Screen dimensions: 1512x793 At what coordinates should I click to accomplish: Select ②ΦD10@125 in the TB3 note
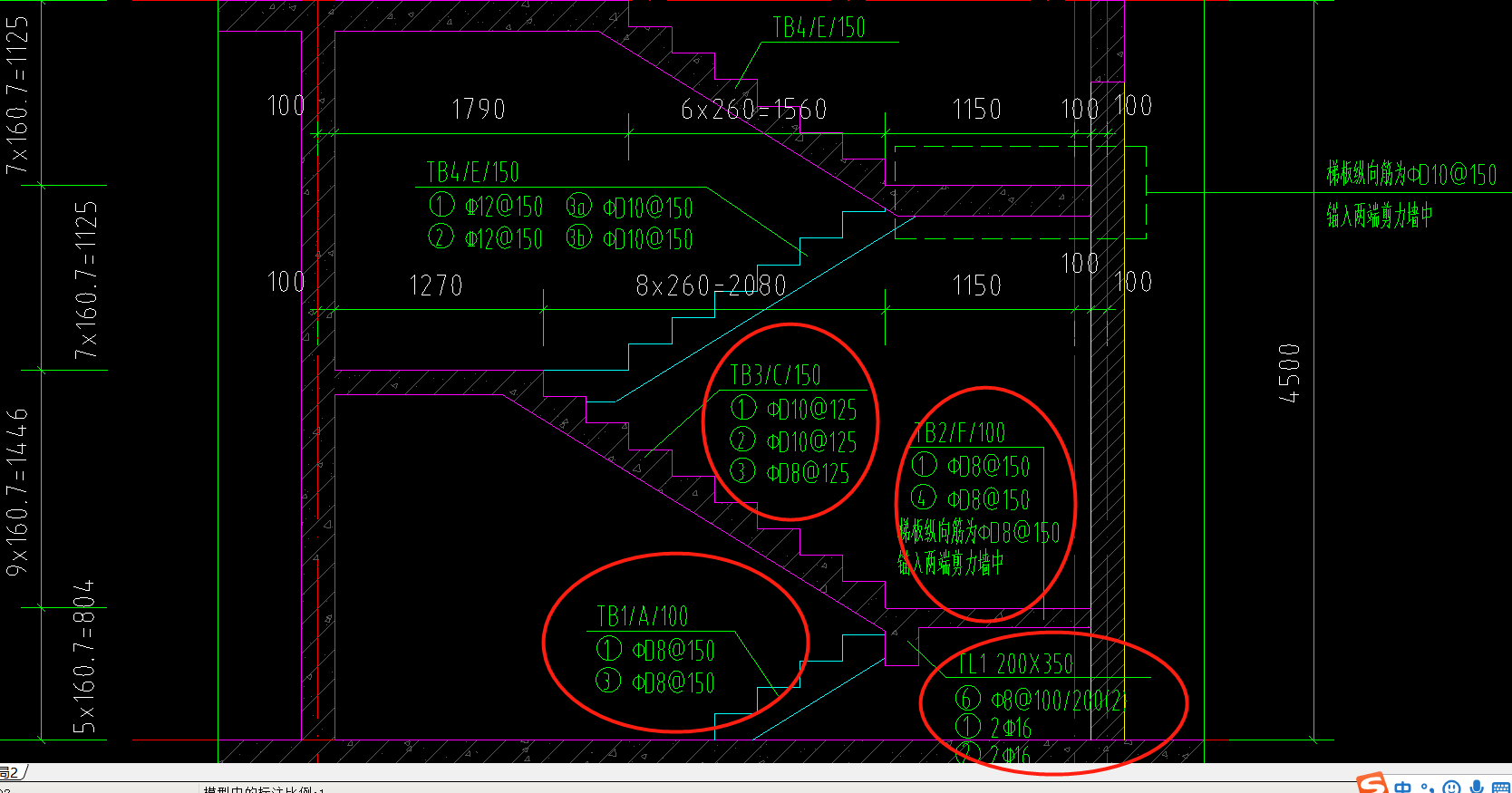[794, 441]
